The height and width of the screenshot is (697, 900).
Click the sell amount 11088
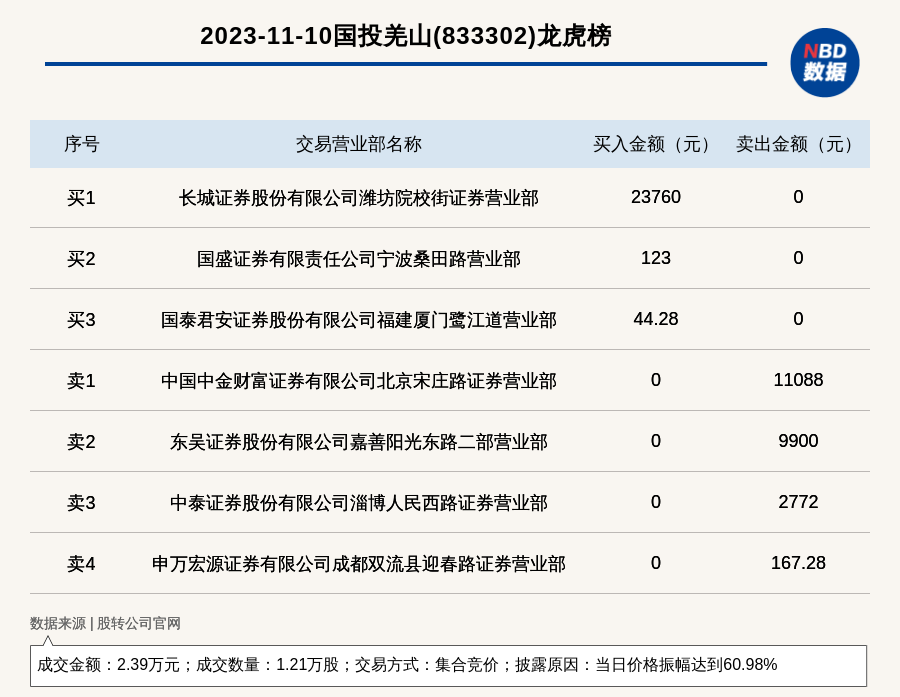tap(798, 380)
